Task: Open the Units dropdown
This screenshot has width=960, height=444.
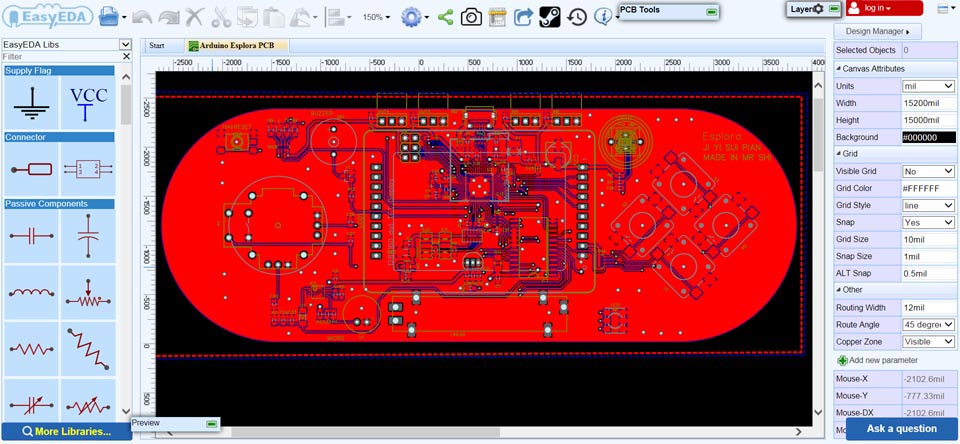Action: pyautogui.click(x=929, y=86)
